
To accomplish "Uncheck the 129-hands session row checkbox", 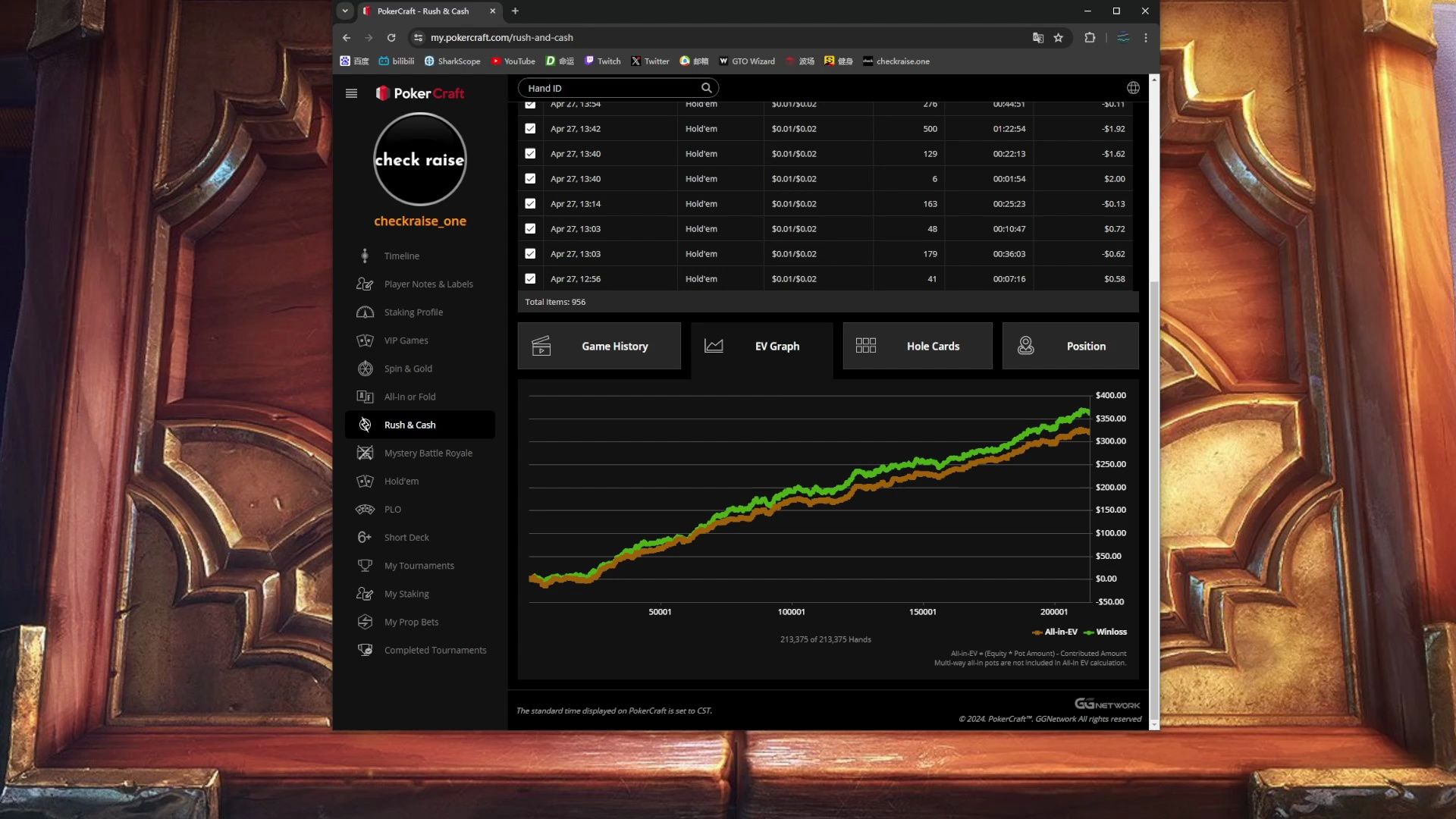I will coord(530,154).
